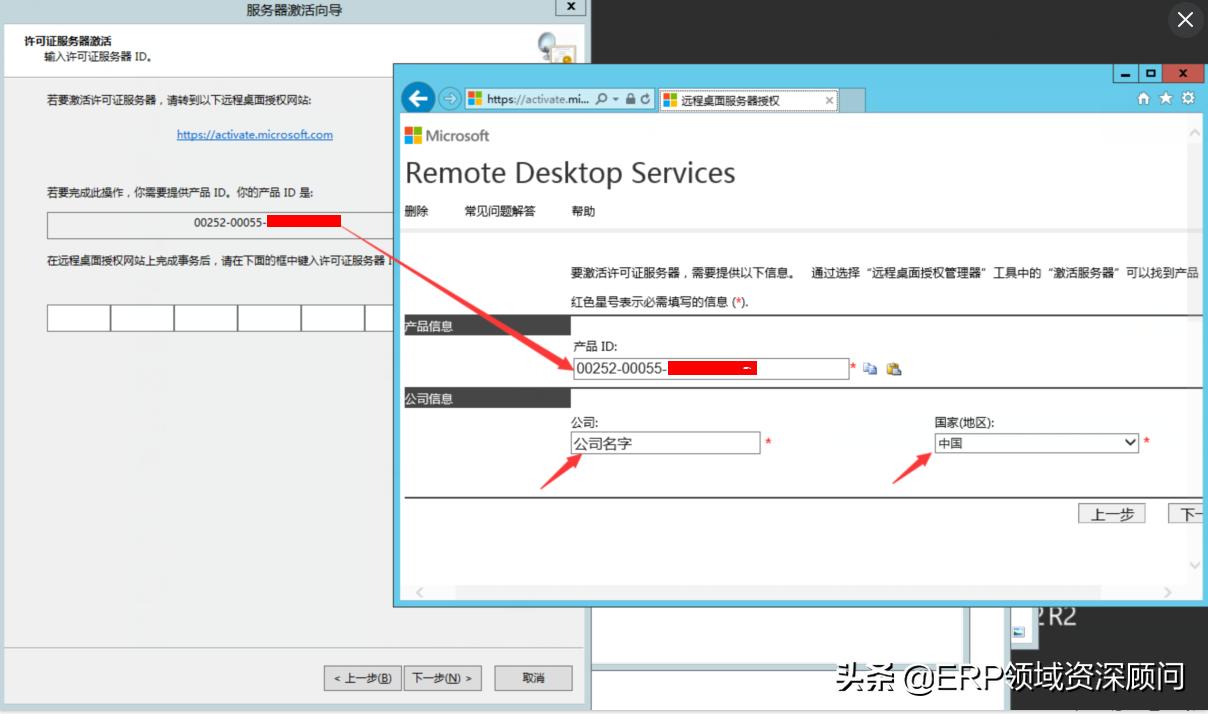This screenshot has width=1208, height=714.
Task: Click the 常见问题解答 menu entry
Action: [500, 211]
